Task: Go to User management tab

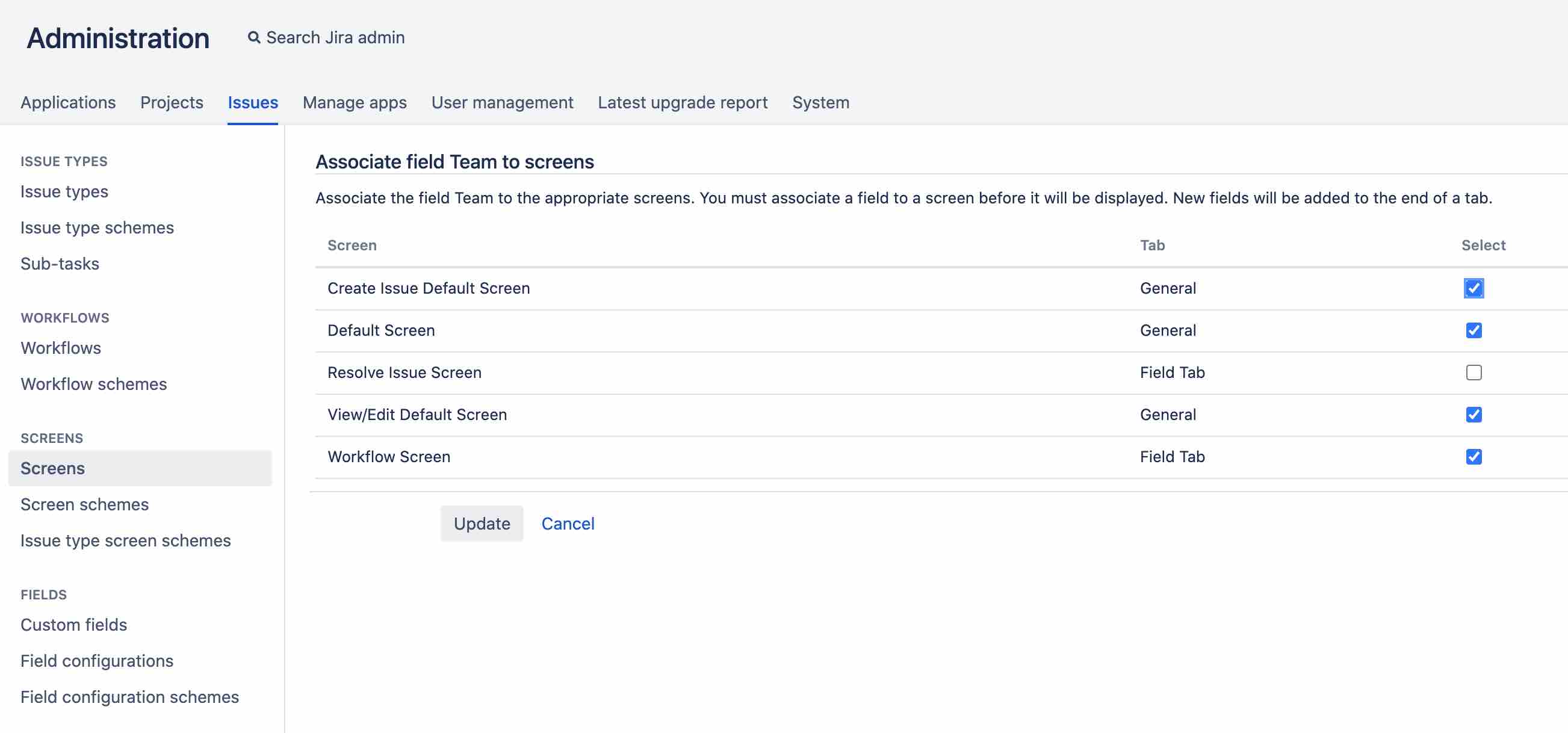Action: 502,102
